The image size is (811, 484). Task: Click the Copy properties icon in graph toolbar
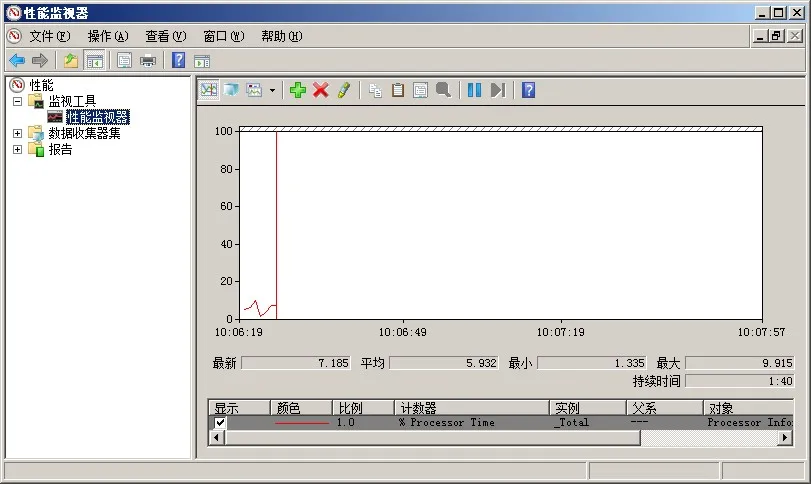(376, 90)
